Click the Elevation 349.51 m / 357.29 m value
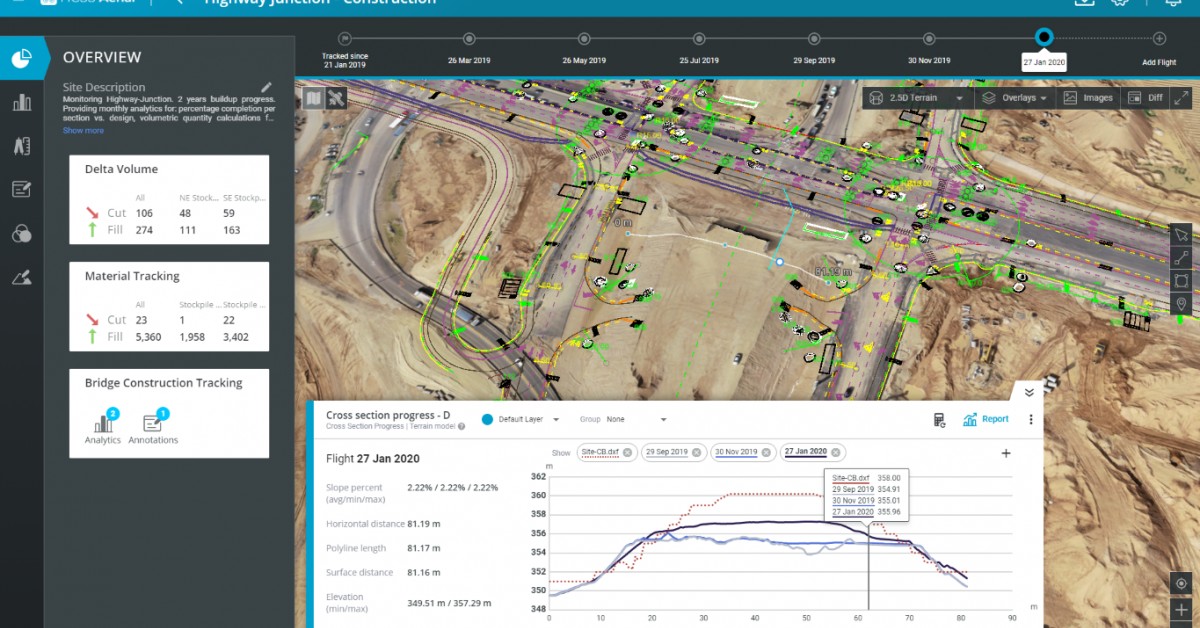The width and height of the screenshot is (1200, 628). [x=449, y=604]
